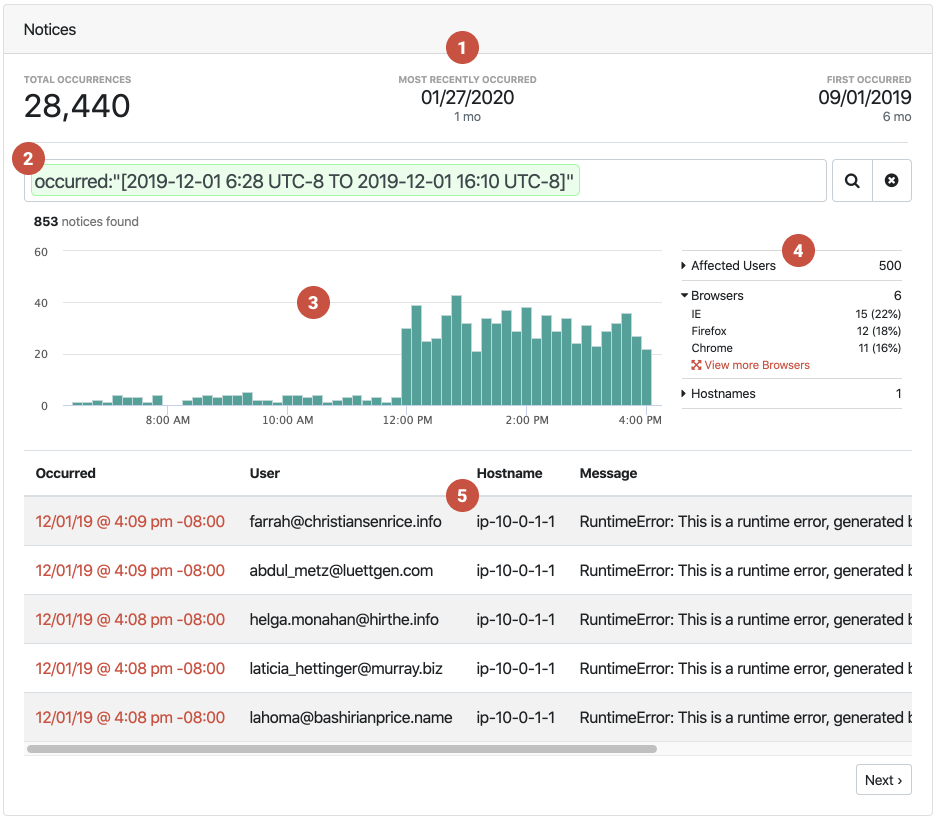Click the tallest histogram bar near 1 PM

[x=456, y=351]
